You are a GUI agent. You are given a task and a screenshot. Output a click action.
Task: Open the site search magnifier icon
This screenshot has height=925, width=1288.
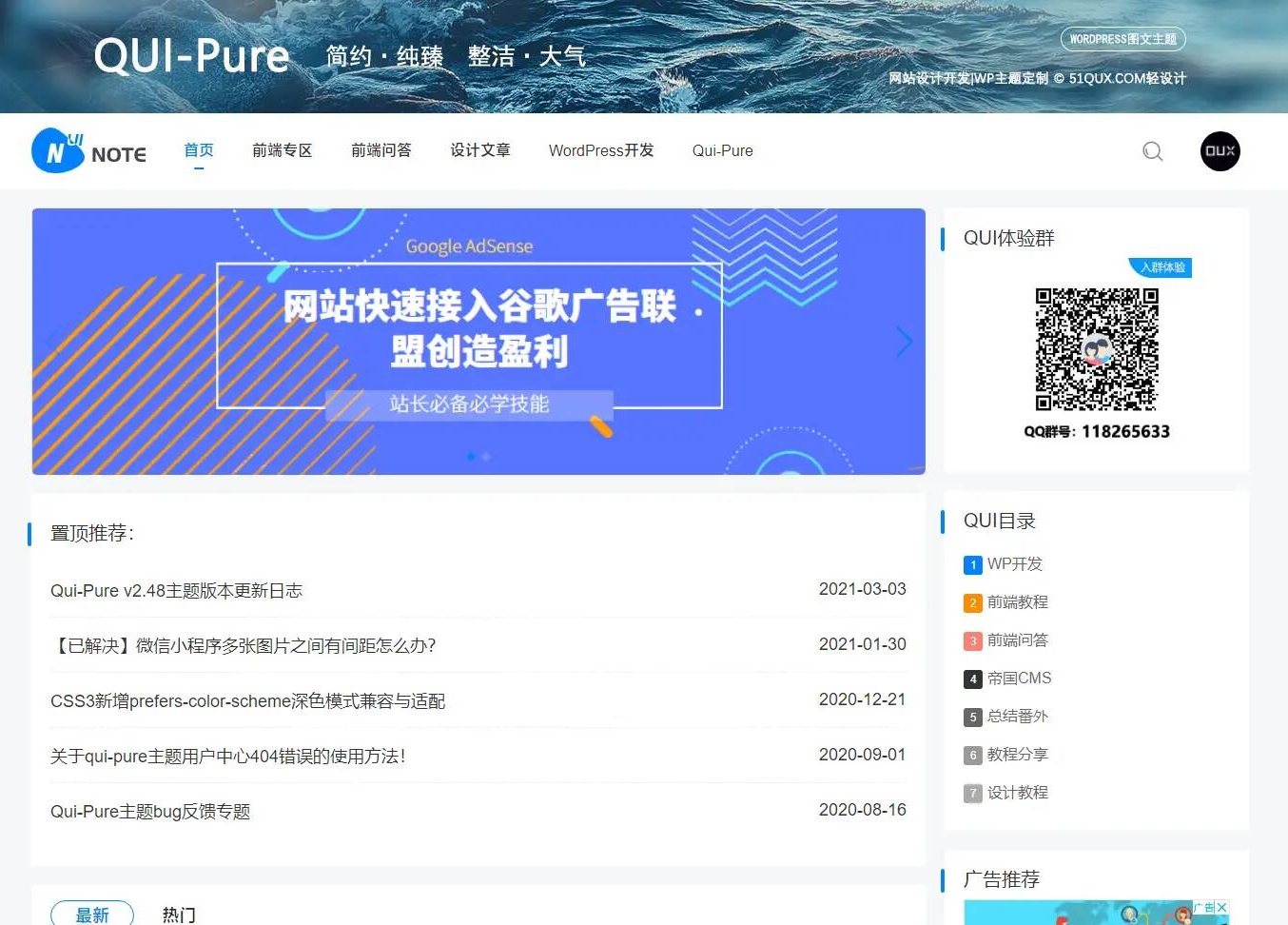pyautogui.click(x=1152, y=151)
